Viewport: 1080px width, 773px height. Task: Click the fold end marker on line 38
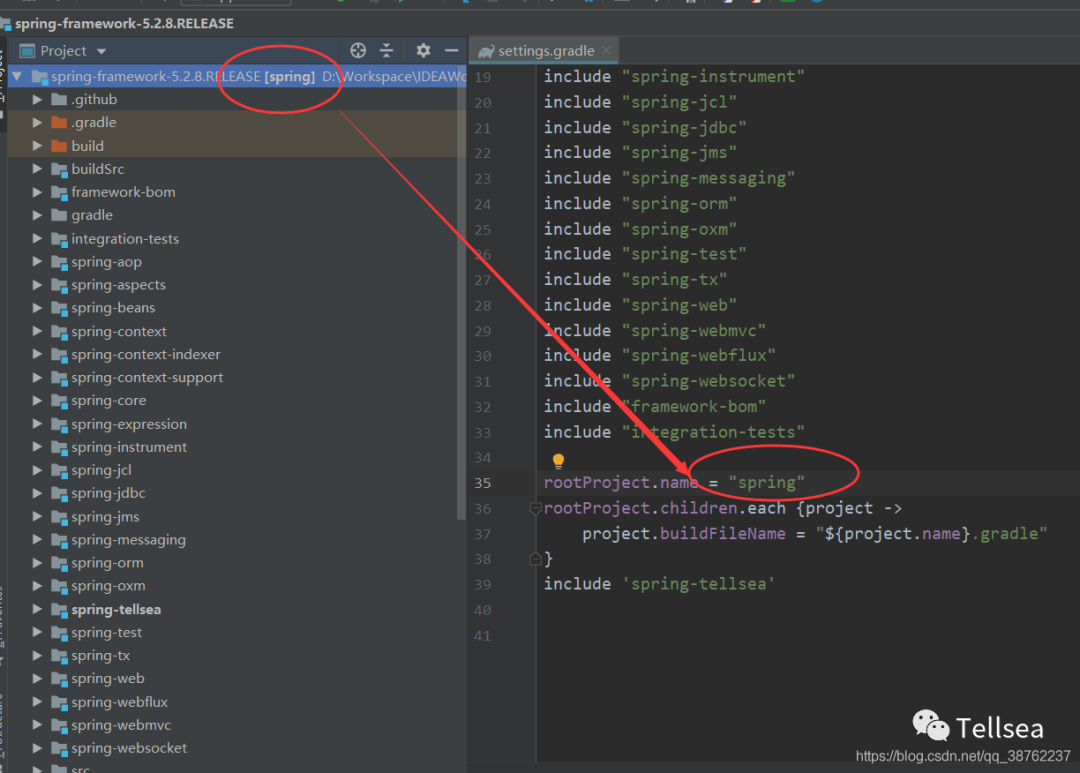tap(535, 559)
